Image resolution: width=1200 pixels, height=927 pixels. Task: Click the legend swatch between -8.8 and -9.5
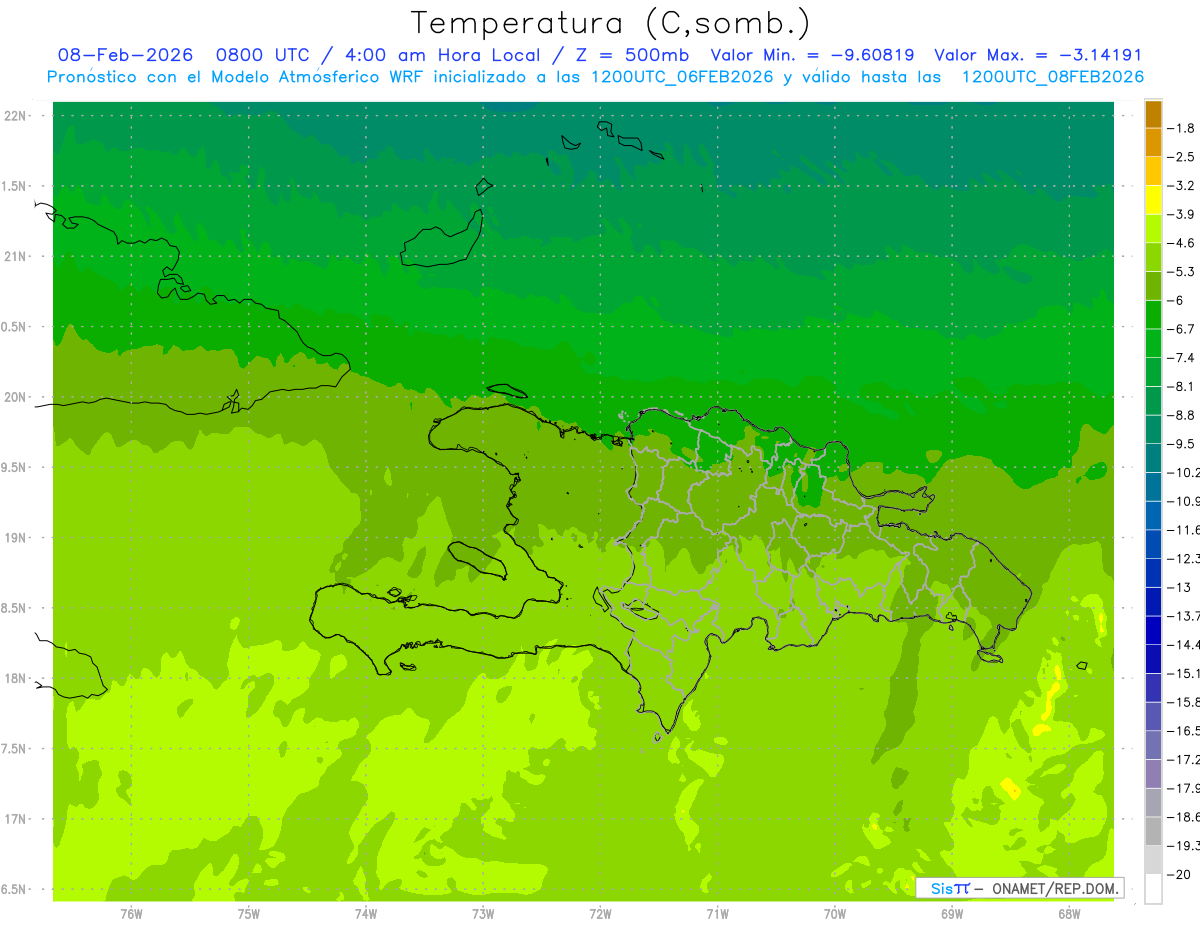pos(1153,429)
